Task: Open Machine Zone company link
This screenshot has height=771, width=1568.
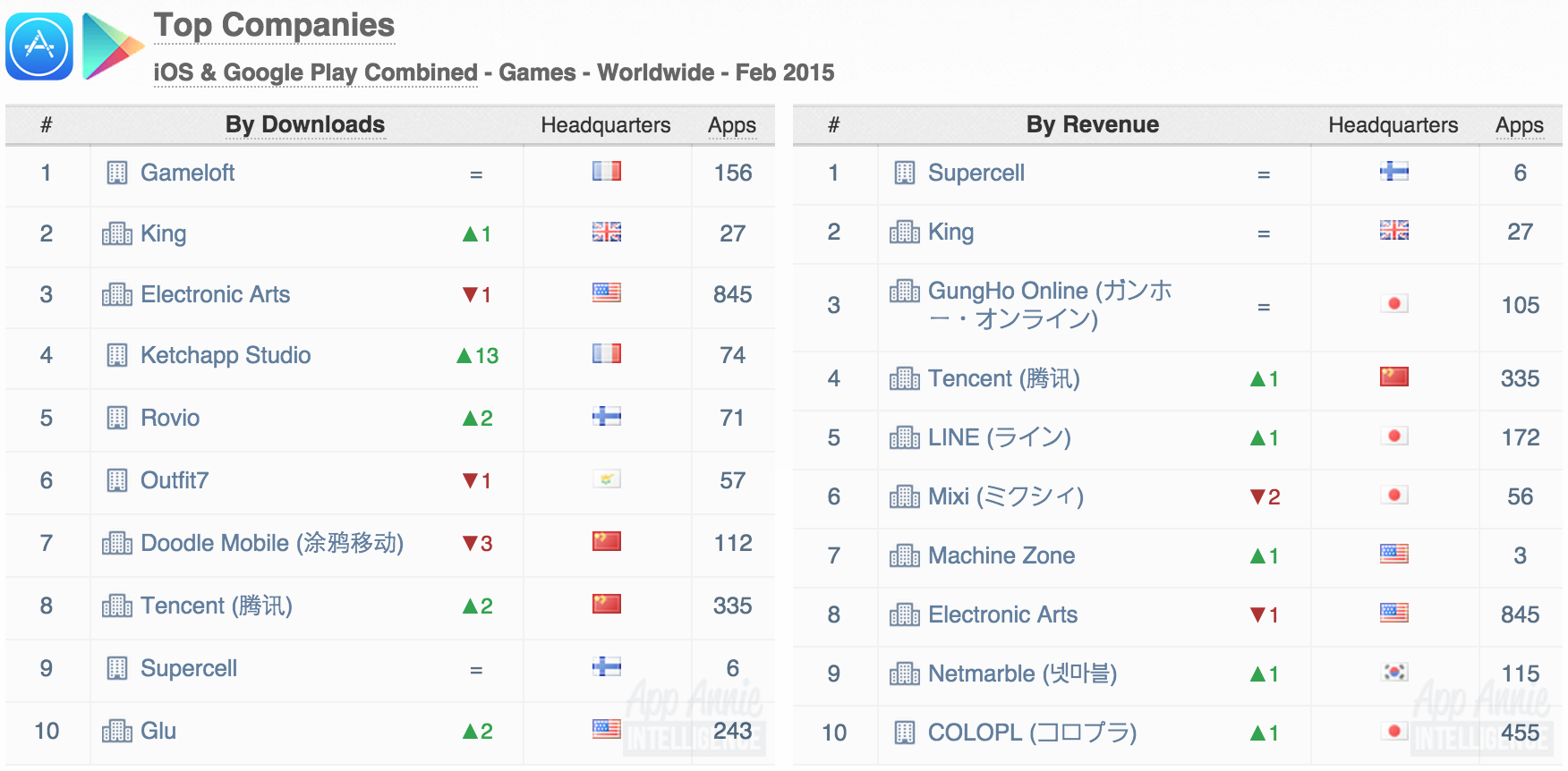Action: point(1001,555)
